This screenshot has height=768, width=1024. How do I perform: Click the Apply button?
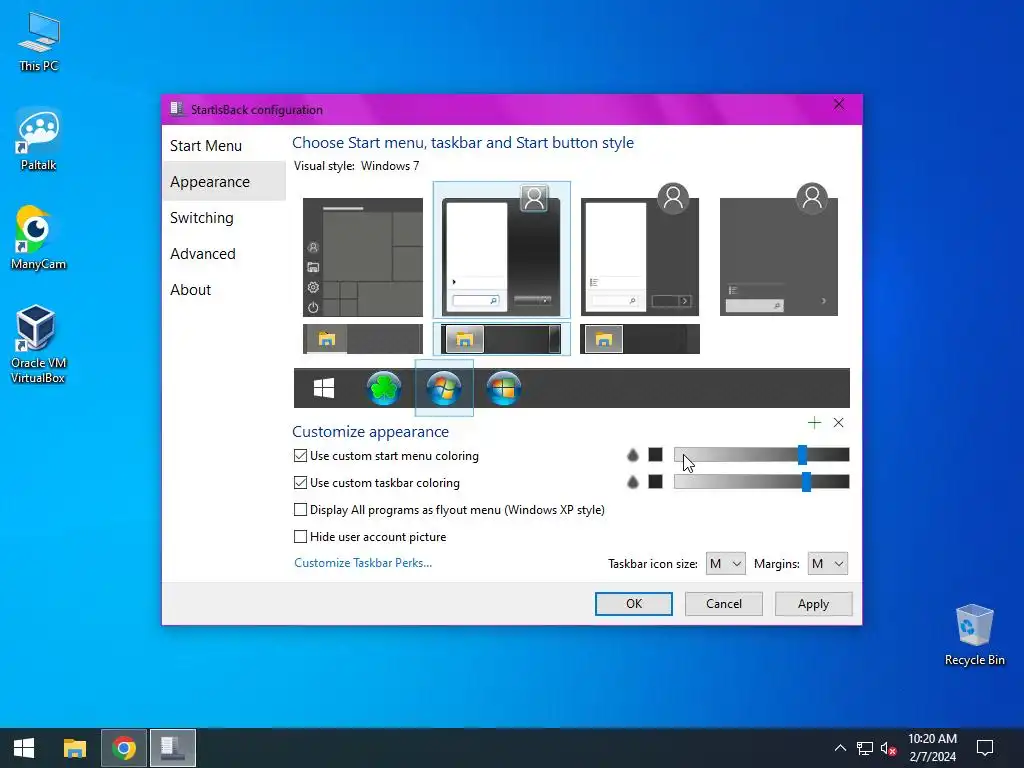tap(813, 604)
